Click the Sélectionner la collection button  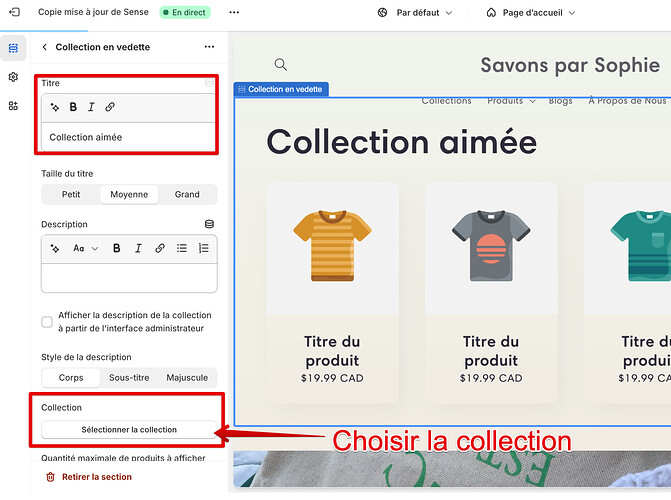pos(129,429)
